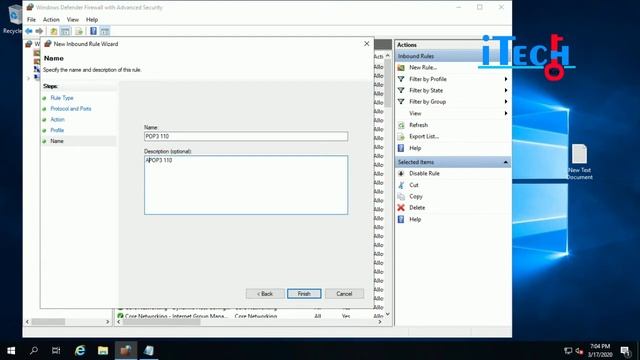Click the Filter by Group funnel icon

click(401, 102)
